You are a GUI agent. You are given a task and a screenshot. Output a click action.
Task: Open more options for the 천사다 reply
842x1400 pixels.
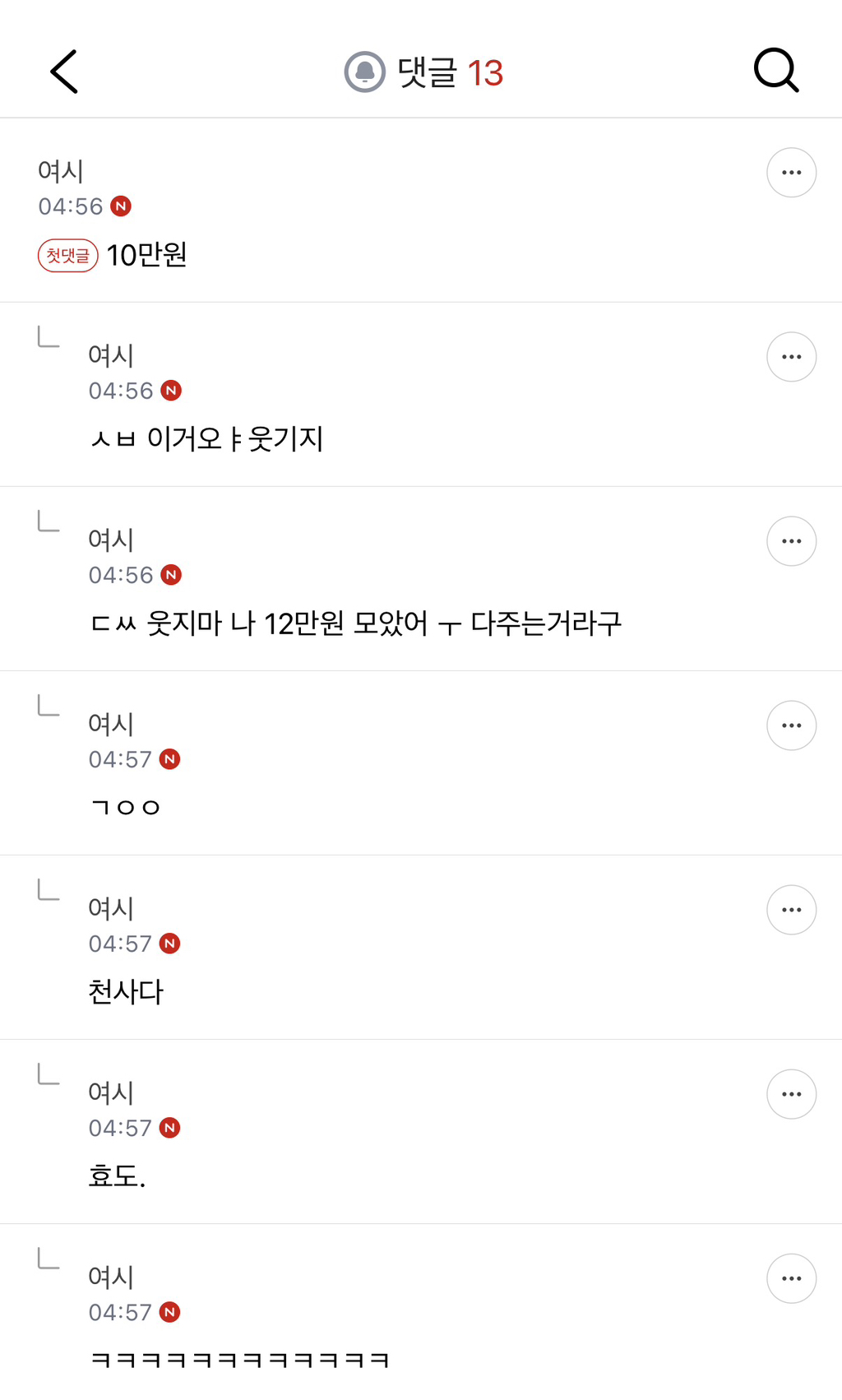[x=791, y=910]
